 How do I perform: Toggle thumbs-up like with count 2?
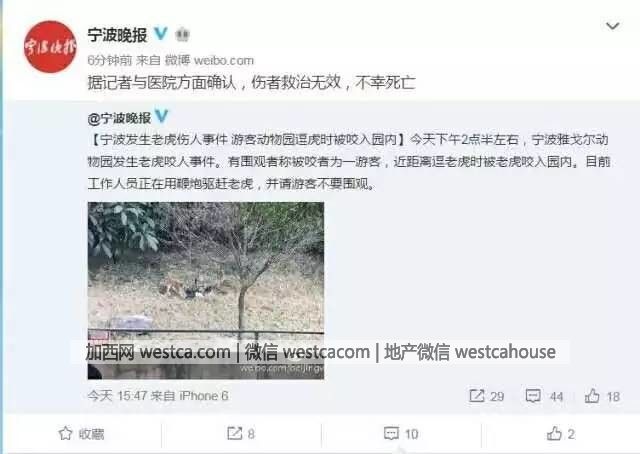pyautogui.click(x=560, y=434)
